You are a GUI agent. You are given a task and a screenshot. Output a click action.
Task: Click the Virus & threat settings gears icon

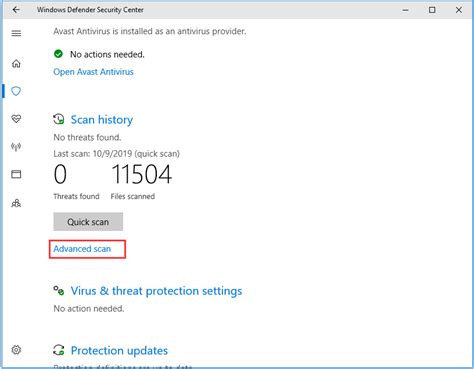59,290
